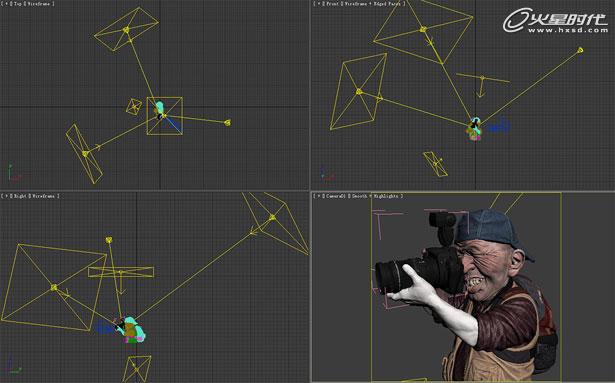This screenshot has width=615, height=383.
Task: Open Smooth + Highlights shading menu
Action: coord(376,195)
